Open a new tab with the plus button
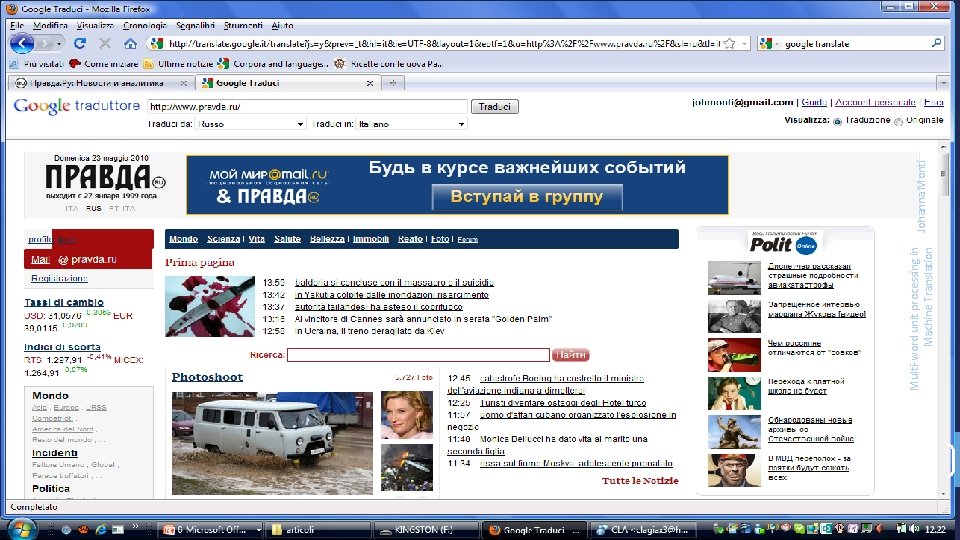Screen dimensions: 960x540 pos(393,83)
